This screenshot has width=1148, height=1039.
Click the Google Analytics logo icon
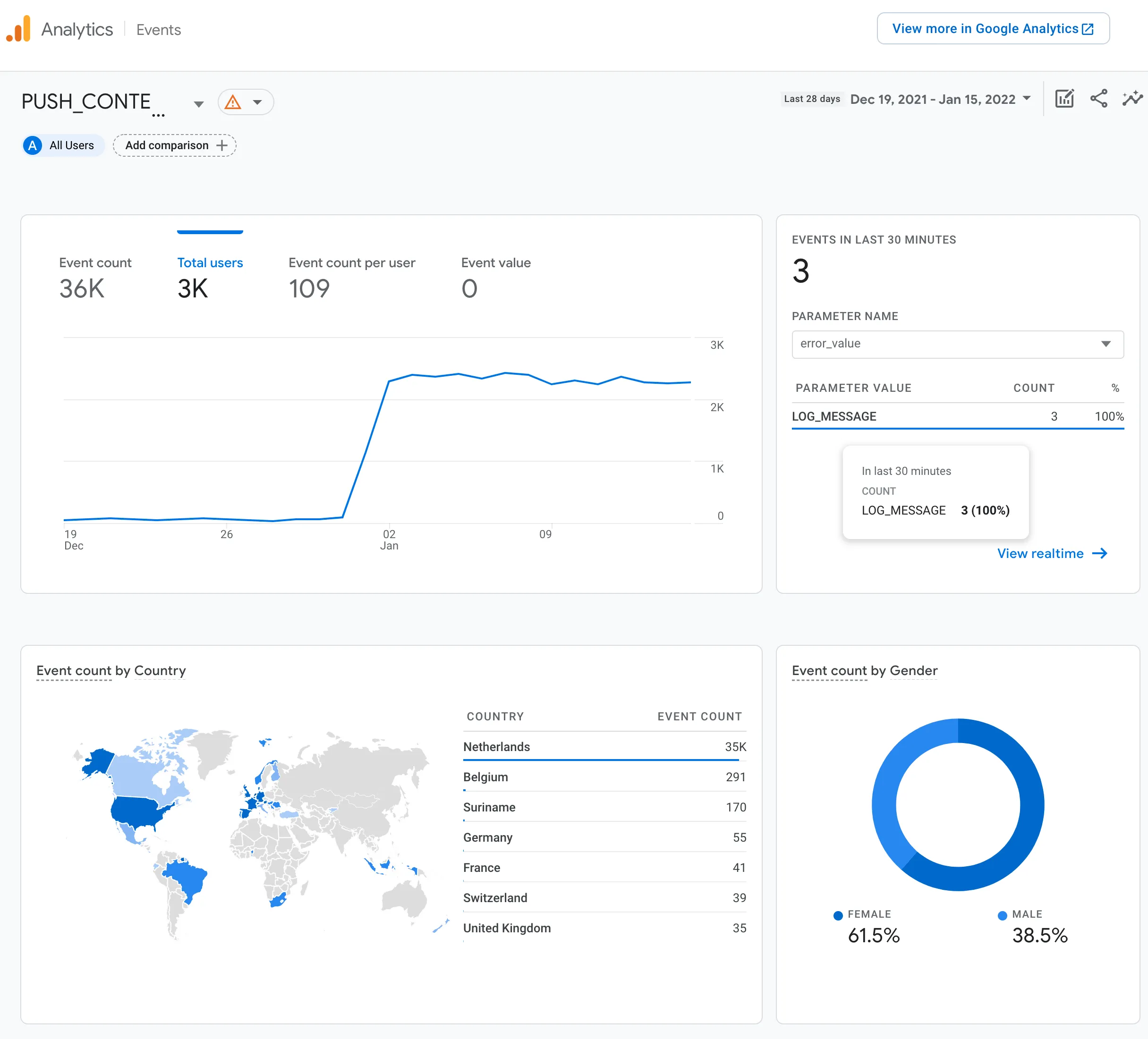click(18, 28)
